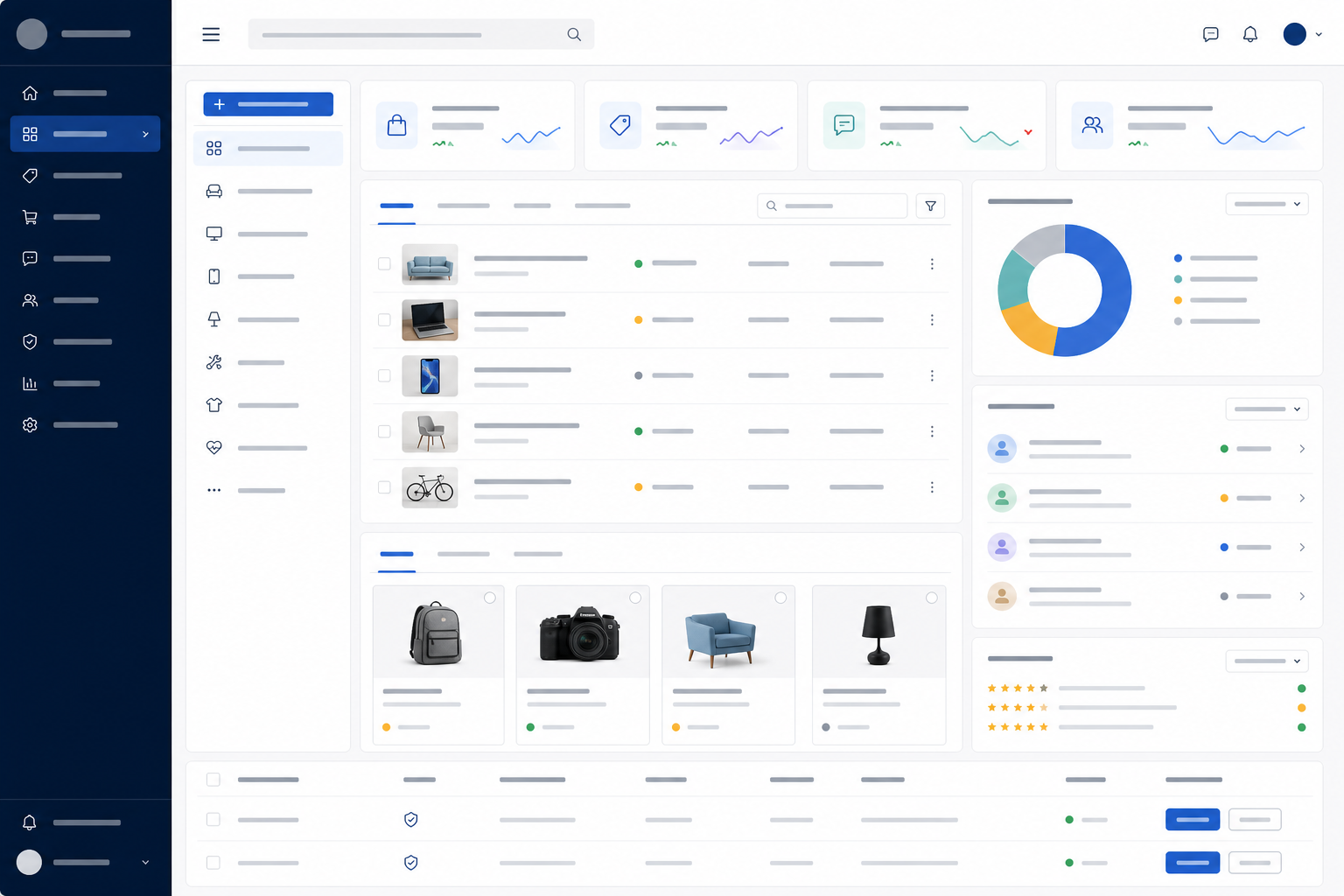1344x896 pixels.
Task: Select the lamp category icon
Action: click(x=214, y=319)
